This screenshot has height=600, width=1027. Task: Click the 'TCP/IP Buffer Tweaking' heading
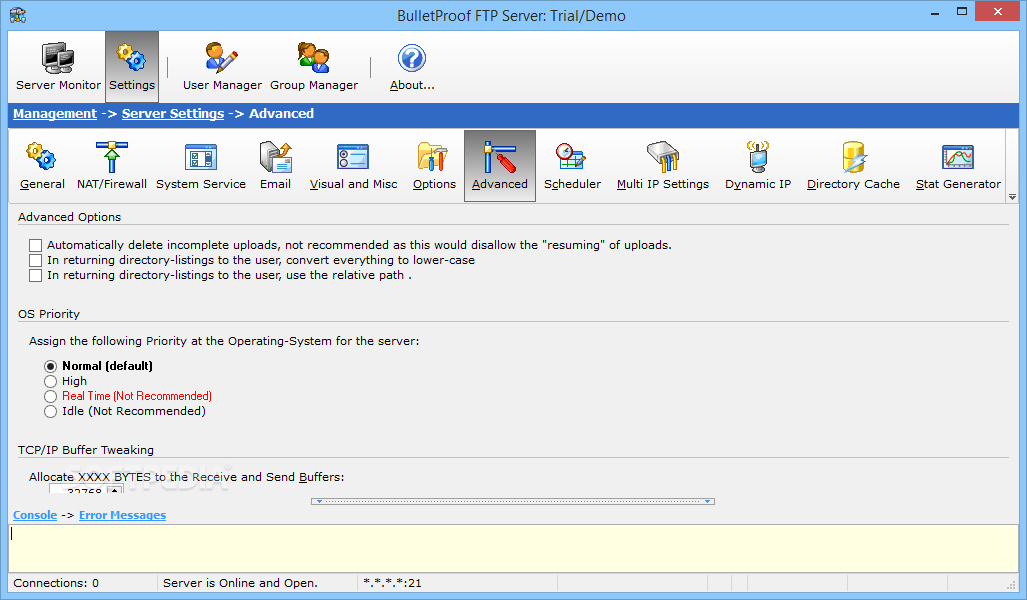[86, 450]
